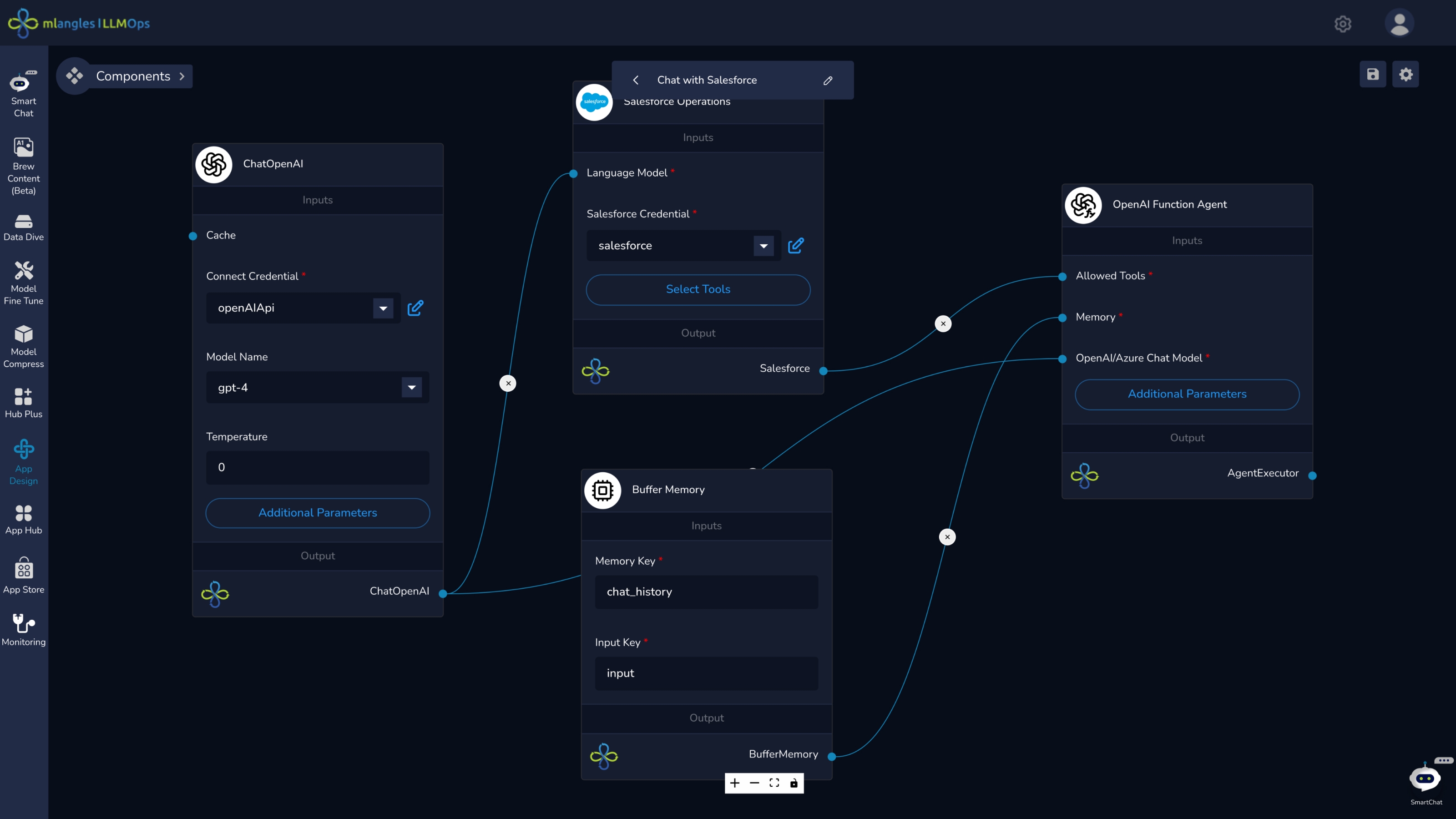This screenshot has width=1456, height=819.
Task: Go to Data Dive
Action: (24, 228)
